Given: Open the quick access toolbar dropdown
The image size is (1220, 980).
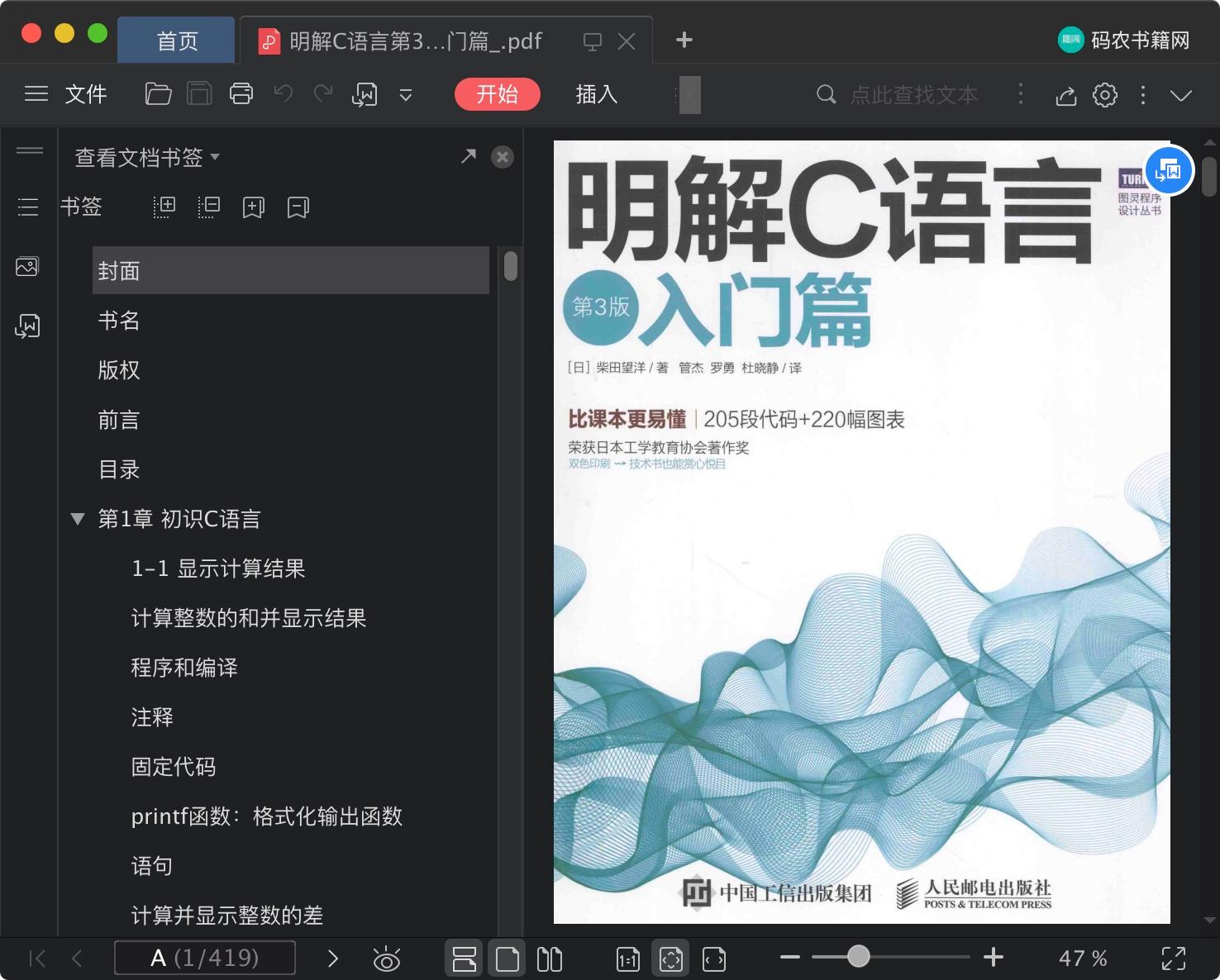Looking at the screenshot, I should (406, 95).
